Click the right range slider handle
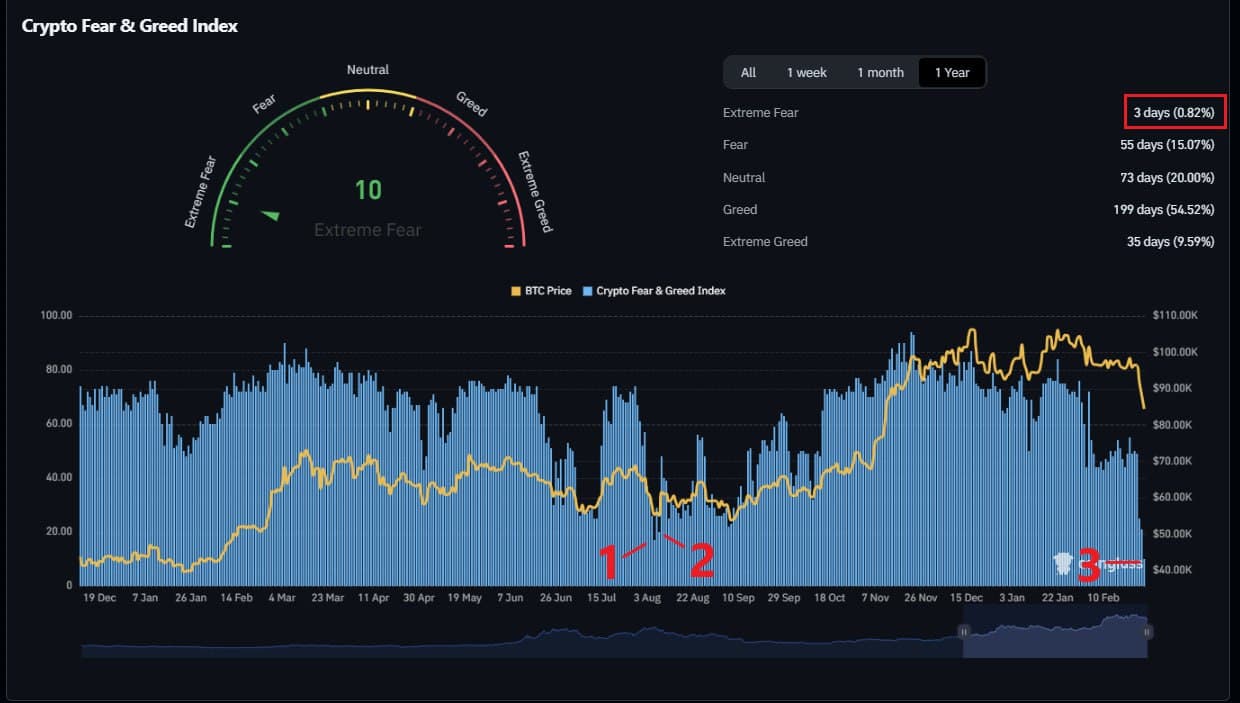The height and width of the screenshot is (703, 1240). point(1148,631)
